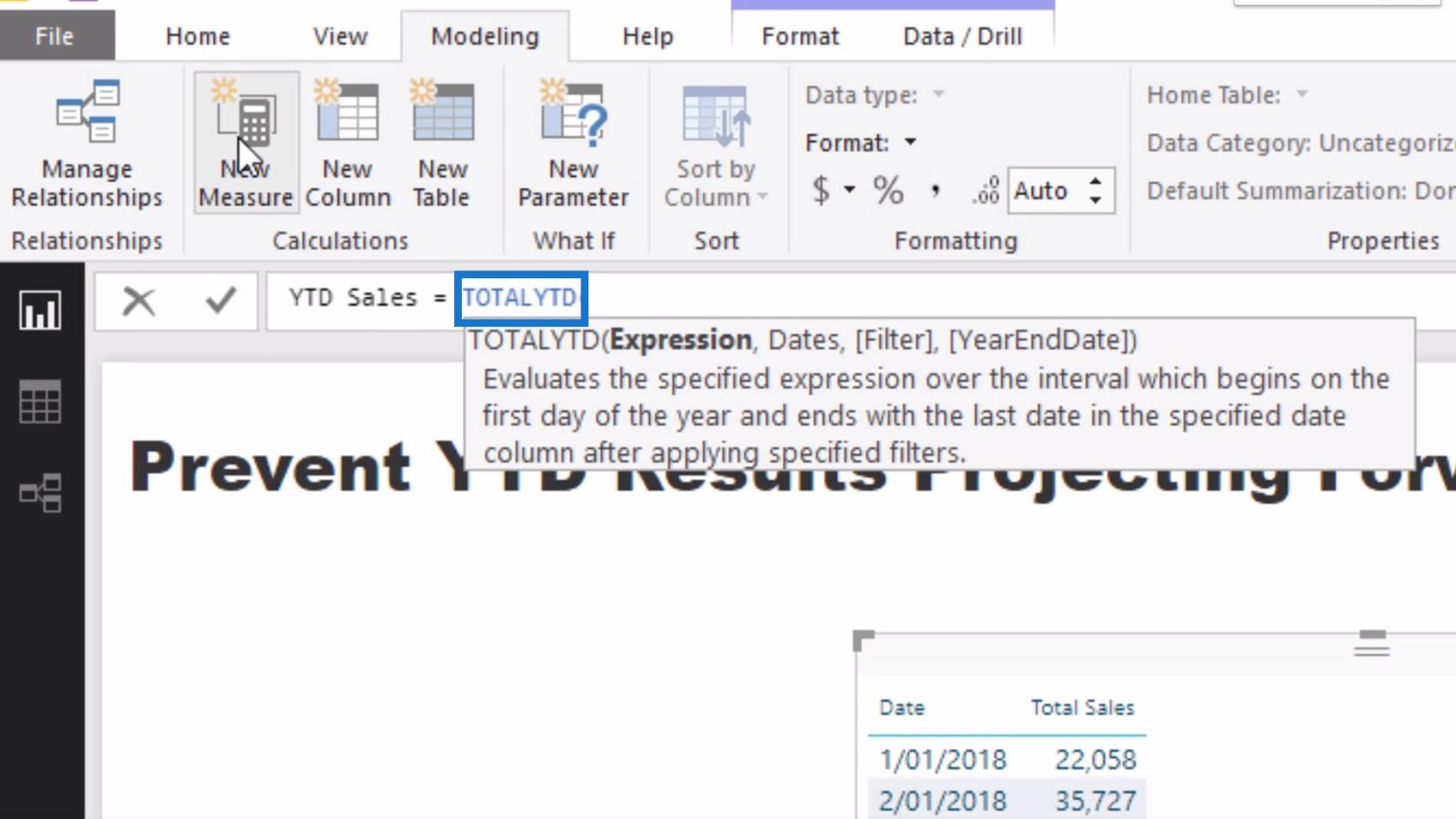Screen dimensions: 1456x819
Task: Switch to Data view in sidebar
Action: (41, 401)
